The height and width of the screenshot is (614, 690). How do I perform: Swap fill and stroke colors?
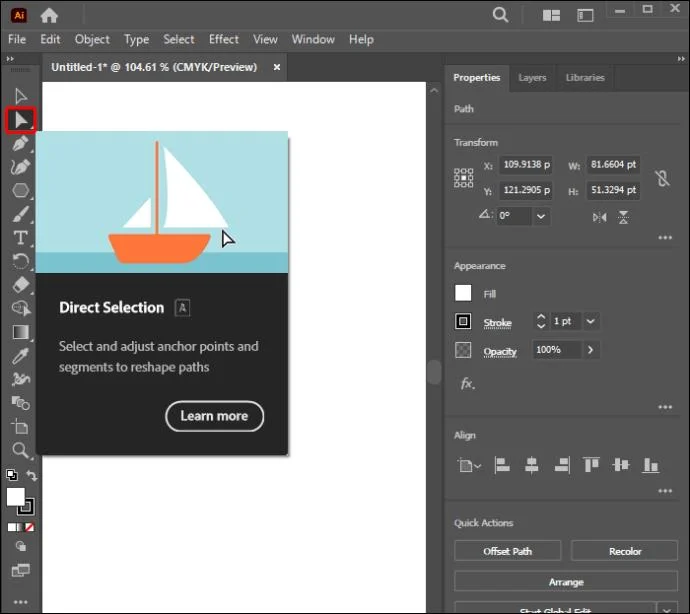point(32,475)
